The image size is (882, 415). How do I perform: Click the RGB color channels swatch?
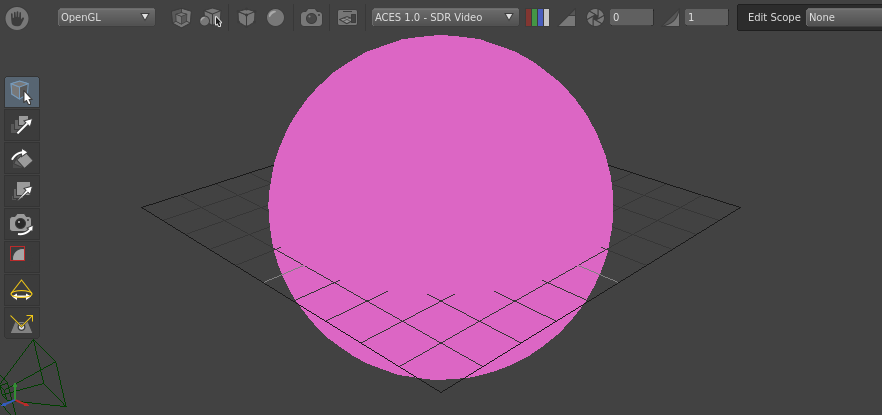537,18
